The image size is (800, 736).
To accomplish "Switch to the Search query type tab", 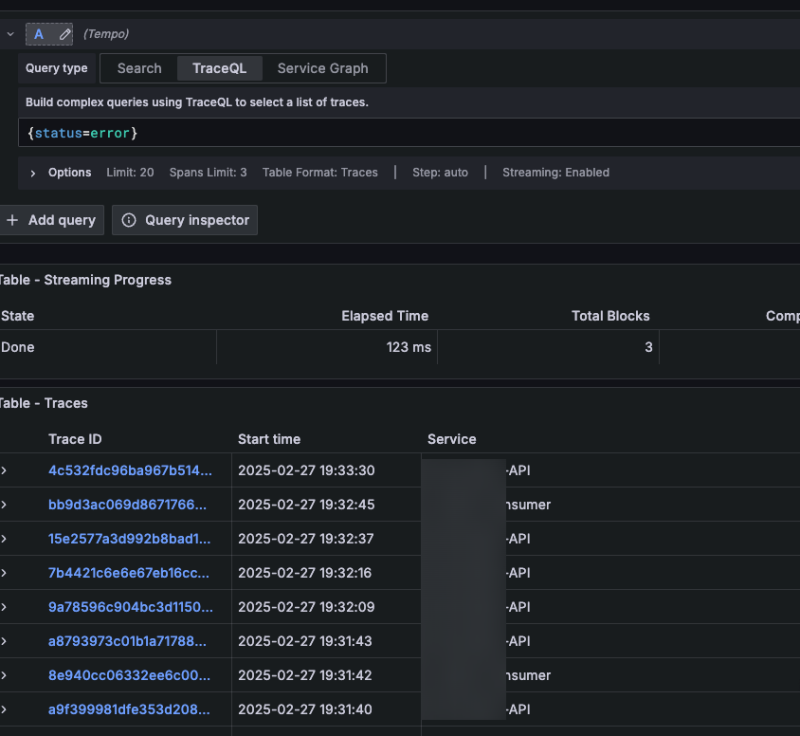I will point(139,68).
